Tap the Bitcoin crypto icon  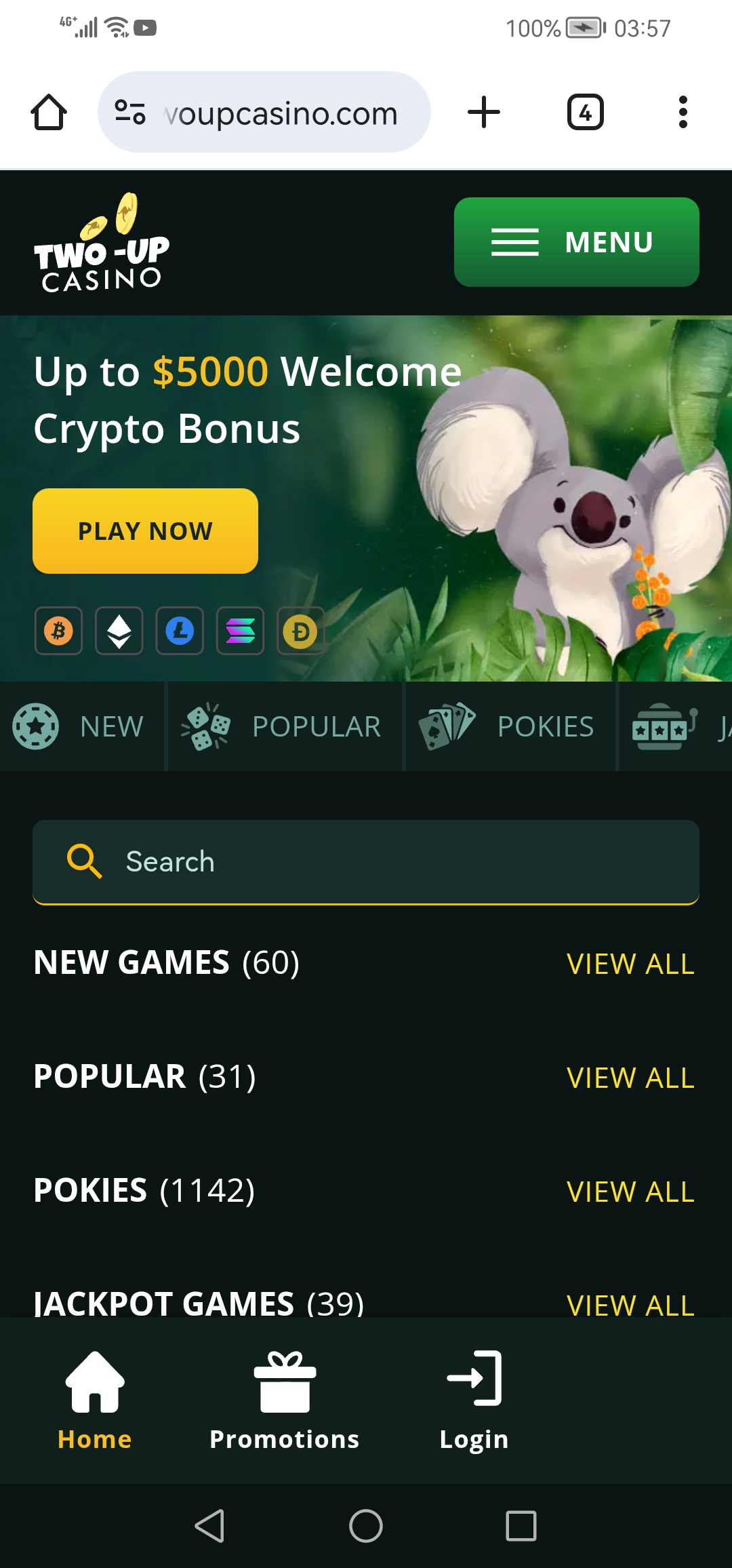tap(59, 631)
